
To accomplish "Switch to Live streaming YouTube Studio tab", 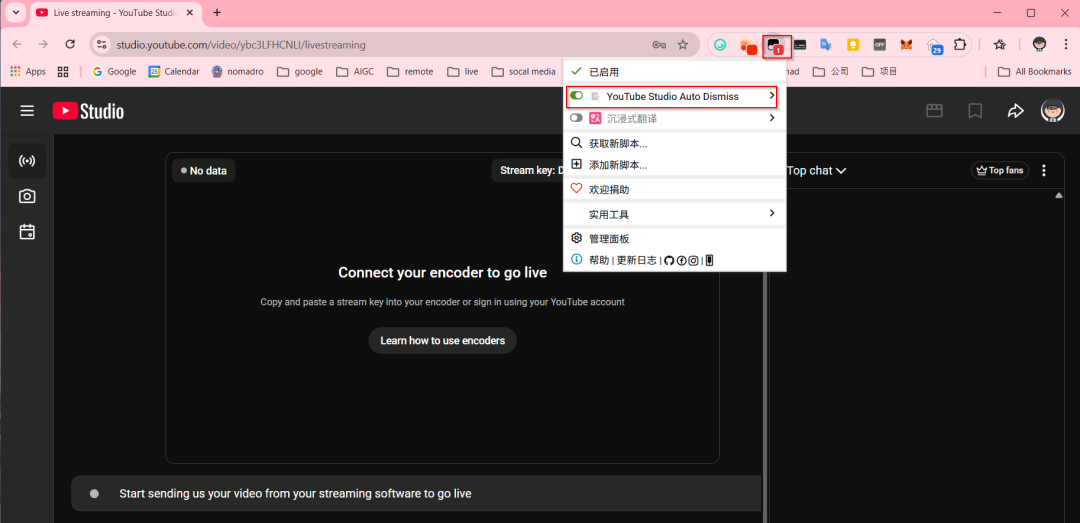I will point(115,12).
